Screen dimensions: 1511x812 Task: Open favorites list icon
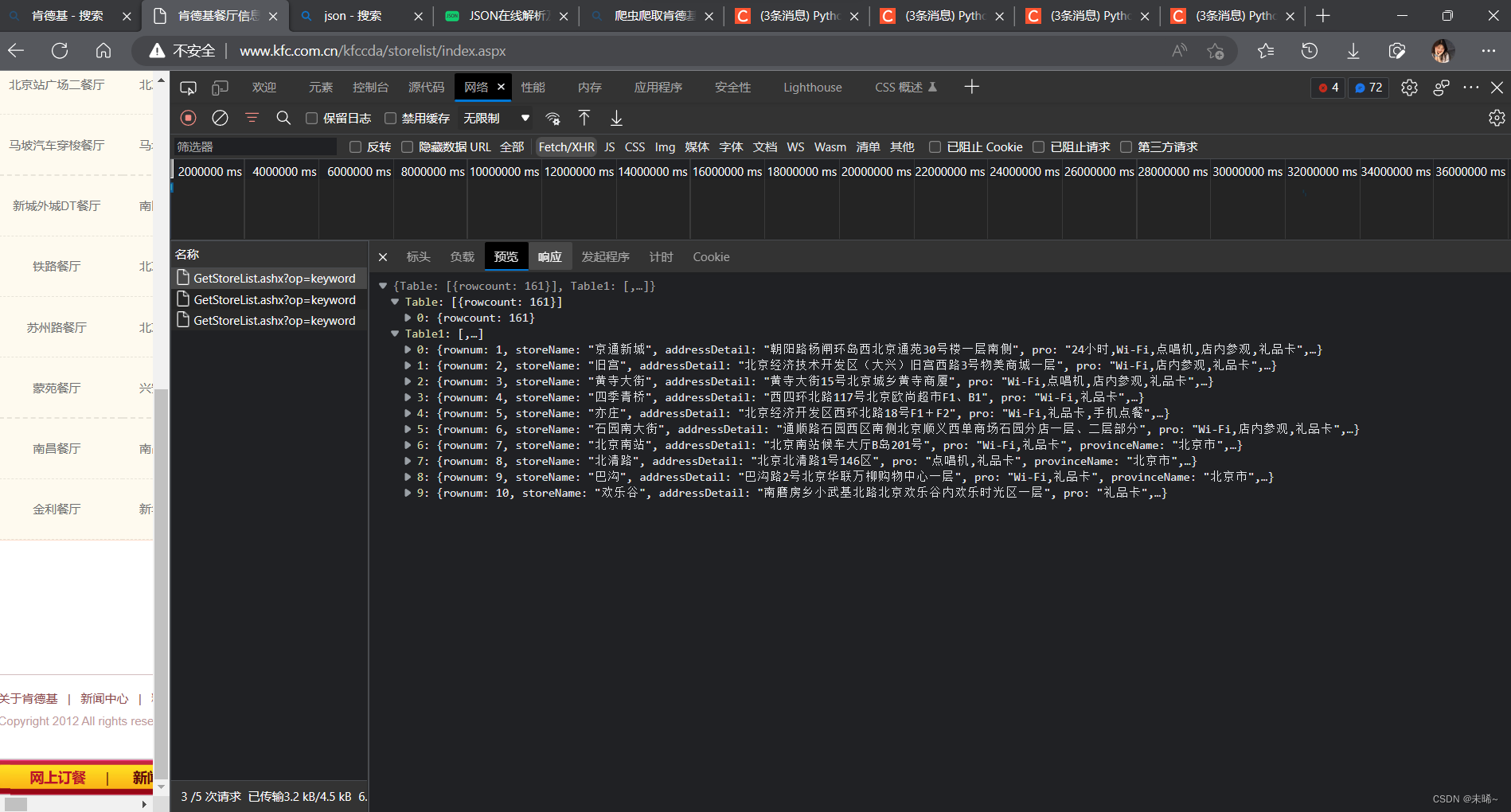click(1266, 51)
